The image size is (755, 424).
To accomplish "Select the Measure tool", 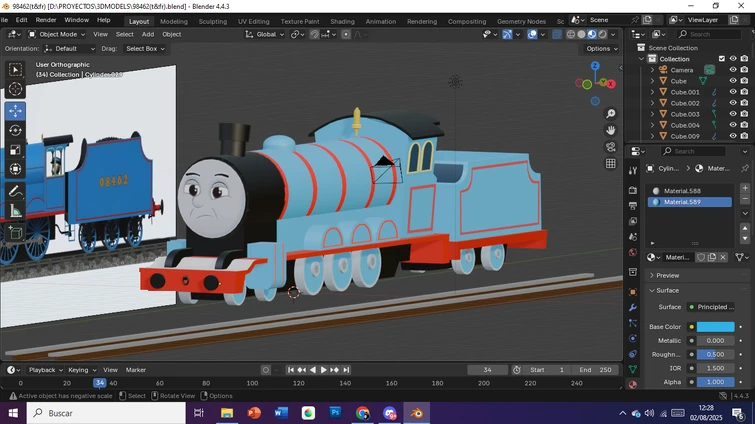I will 15,211.
